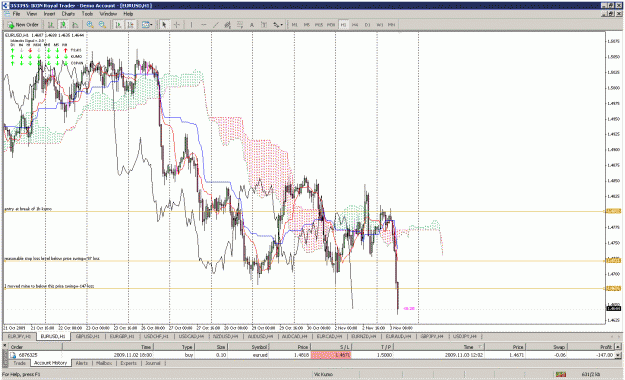
Task: Set timeframe to M15
Action: click(x=319, y=25)
